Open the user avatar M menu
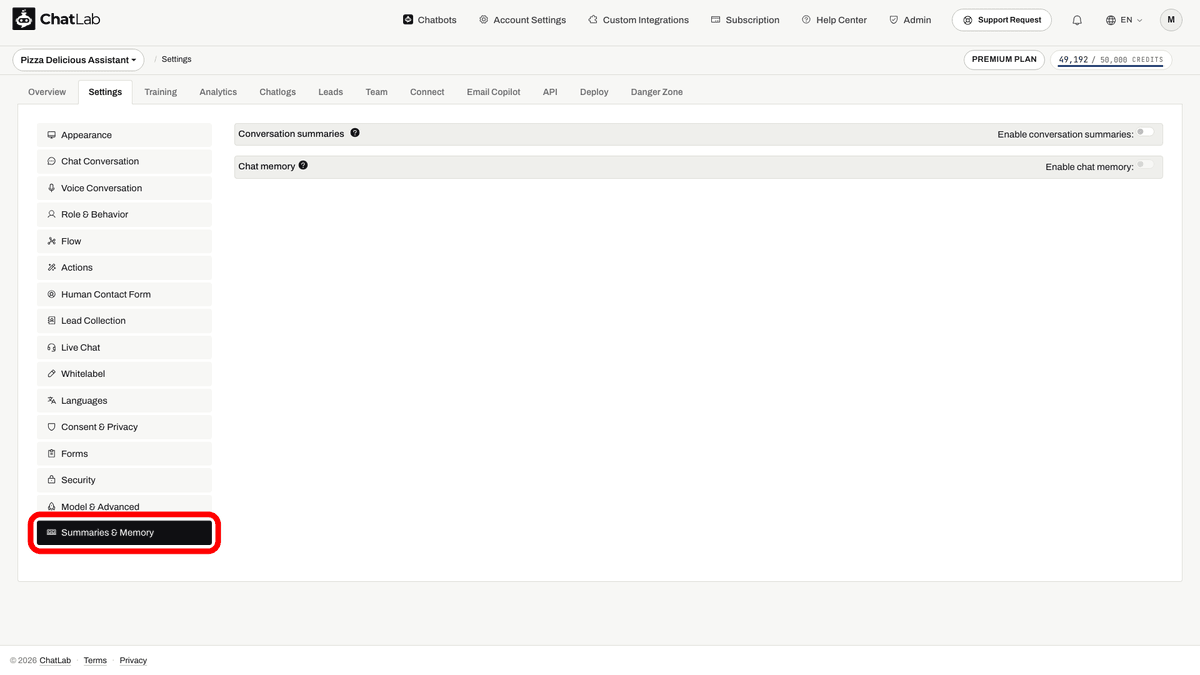 pyautogui.click(x=1171, y=20)
